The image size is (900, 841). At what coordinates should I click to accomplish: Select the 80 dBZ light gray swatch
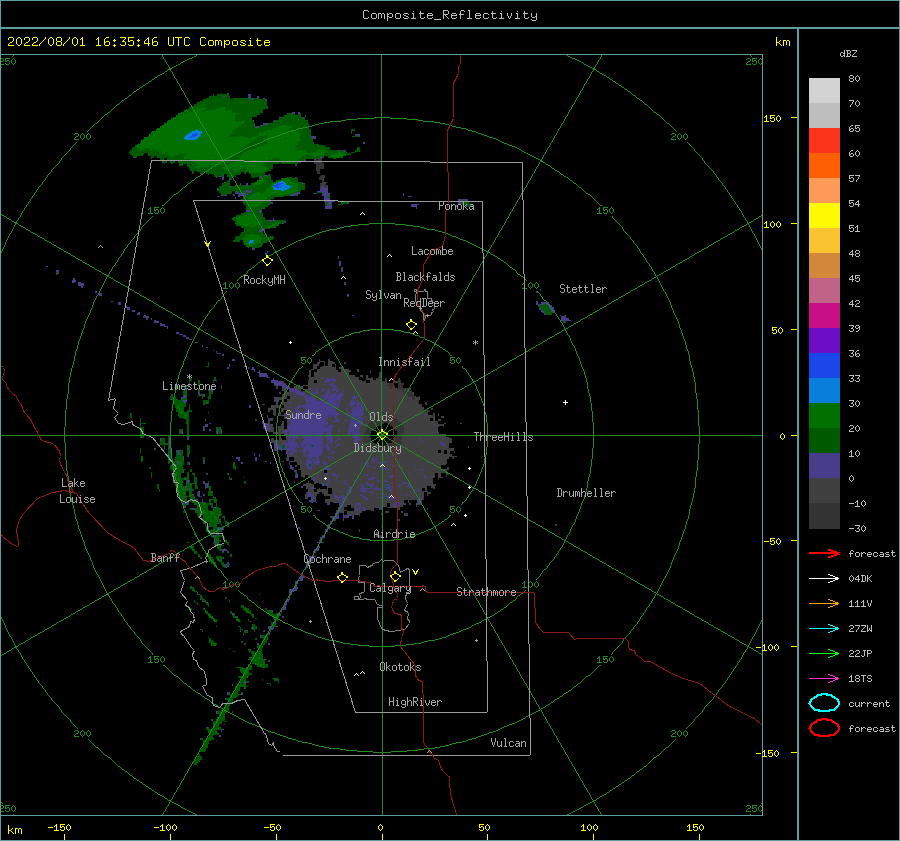coord(824,91)
